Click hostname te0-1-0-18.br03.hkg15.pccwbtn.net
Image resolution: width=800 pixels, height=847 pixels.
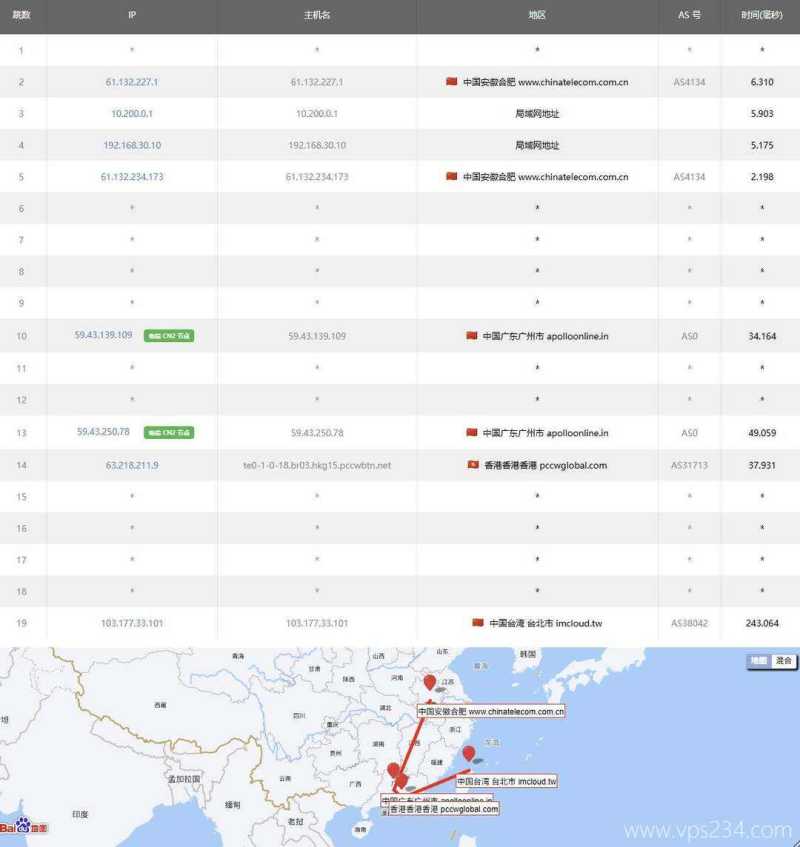[316, 464]
